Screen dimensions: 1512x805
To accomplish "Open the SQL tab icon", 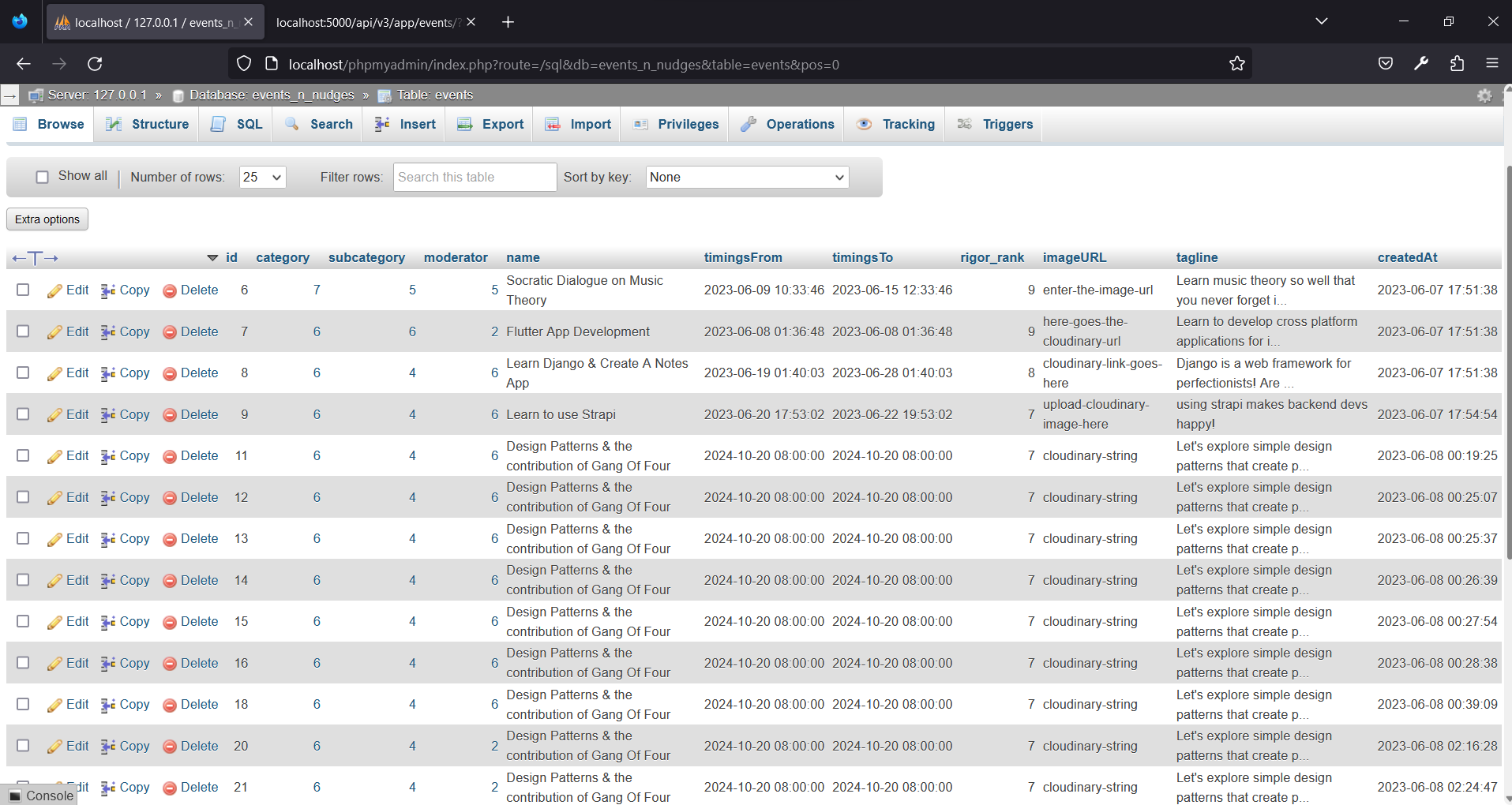I will [x=218, y=124].
